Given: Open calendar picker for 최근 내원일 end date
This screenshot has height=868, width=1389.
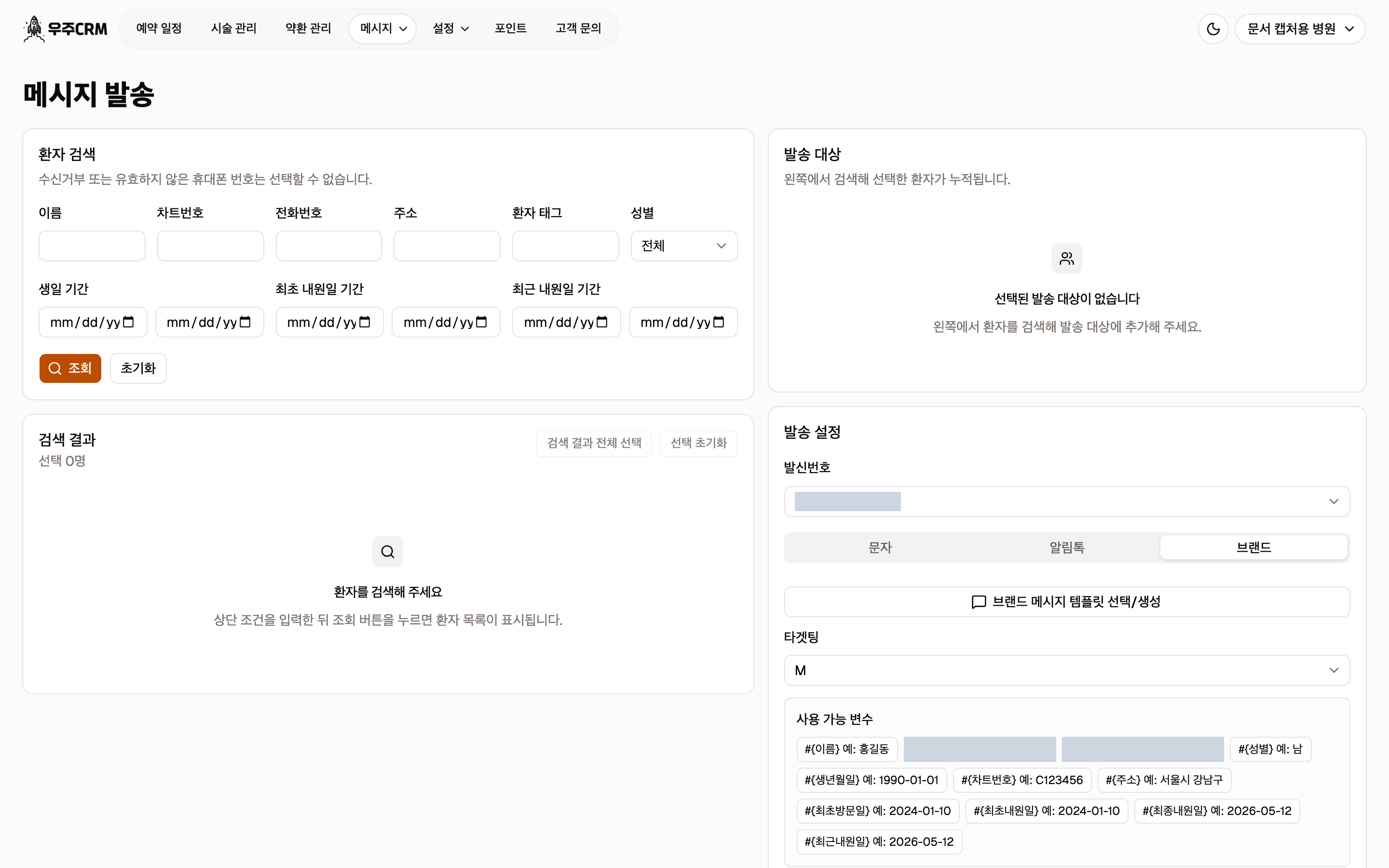Looking at the screenshot, I should [x=719, y=322].
